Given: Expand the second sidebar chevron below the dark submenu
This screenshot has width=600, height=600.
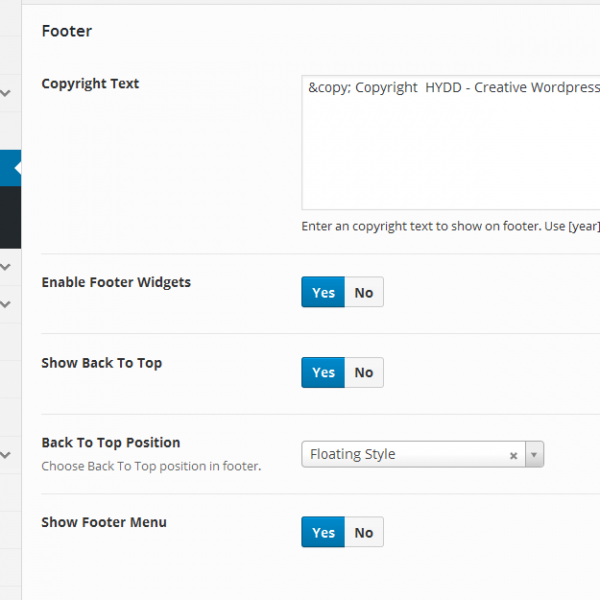Looking at the screenshot, I should tap(6, 303).
